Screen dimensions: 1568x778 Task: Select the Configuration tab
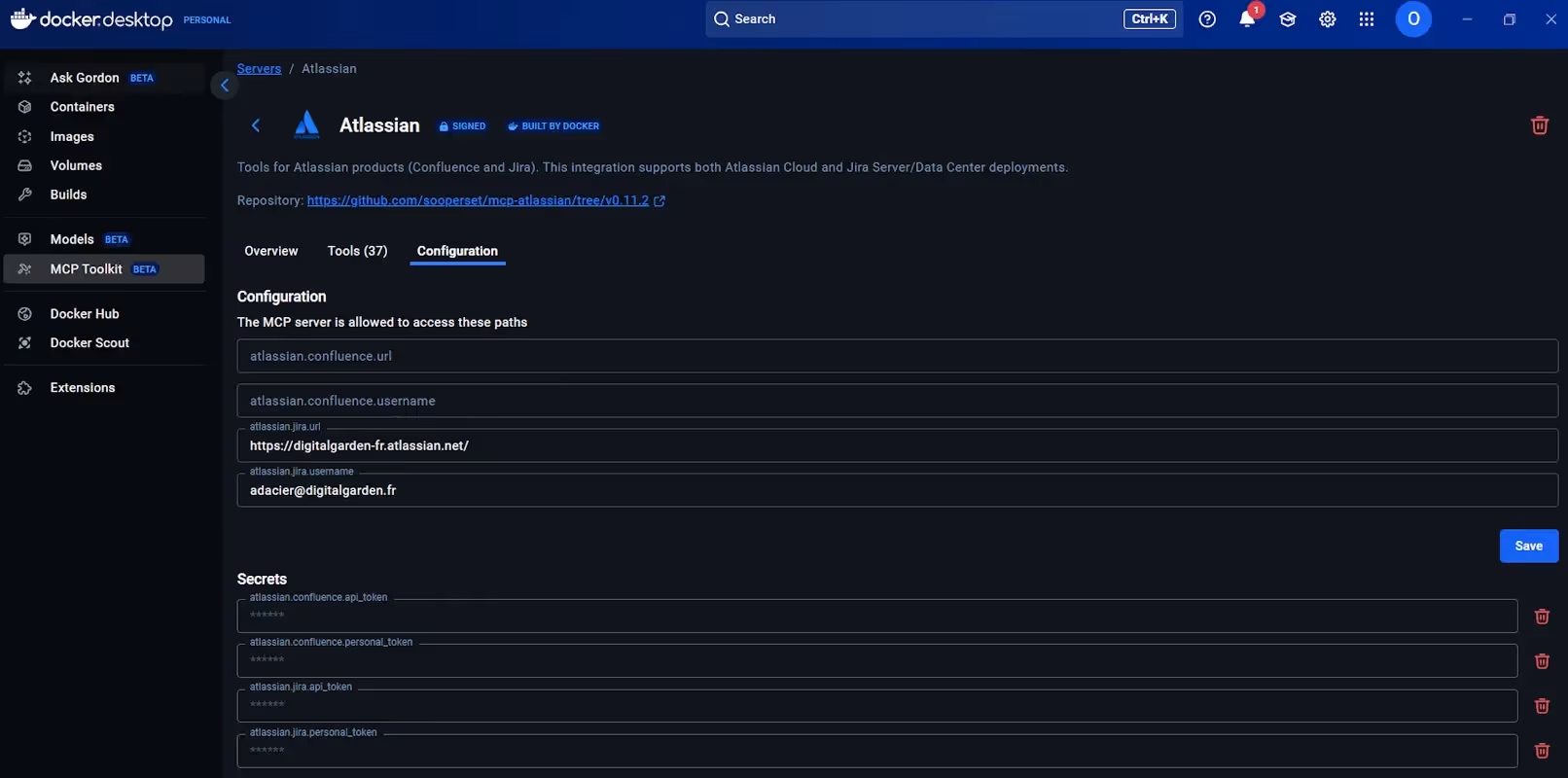(x=457, y=251)
